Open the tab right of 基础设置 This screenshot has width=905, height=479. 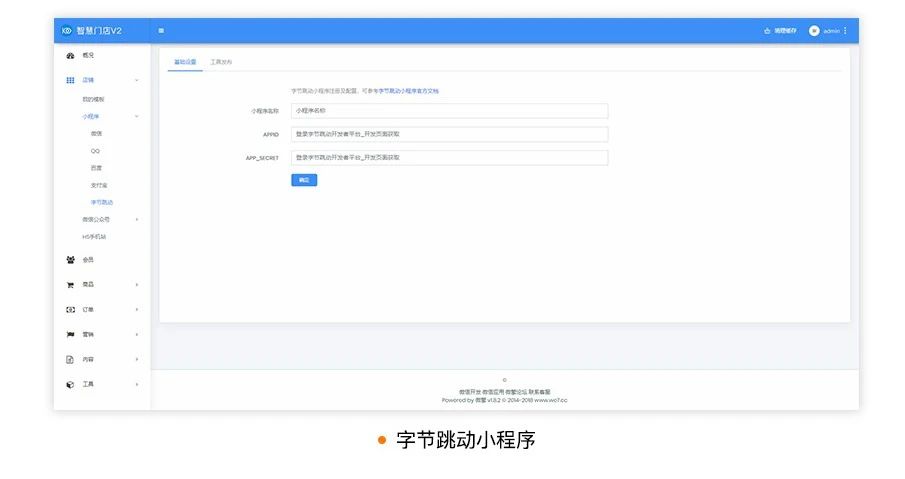(x=221, y=62)
